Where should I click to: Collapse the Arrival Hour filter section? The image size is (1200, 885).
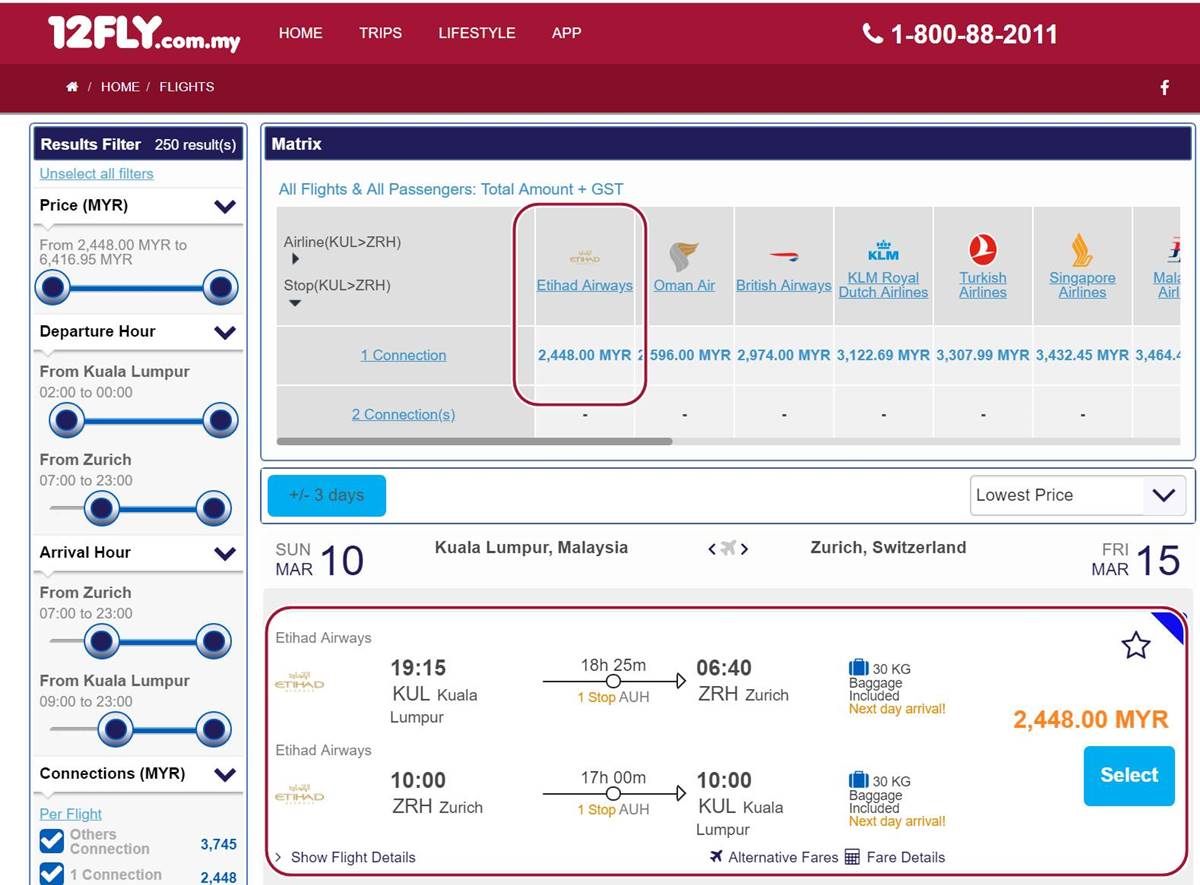[225, 553]
